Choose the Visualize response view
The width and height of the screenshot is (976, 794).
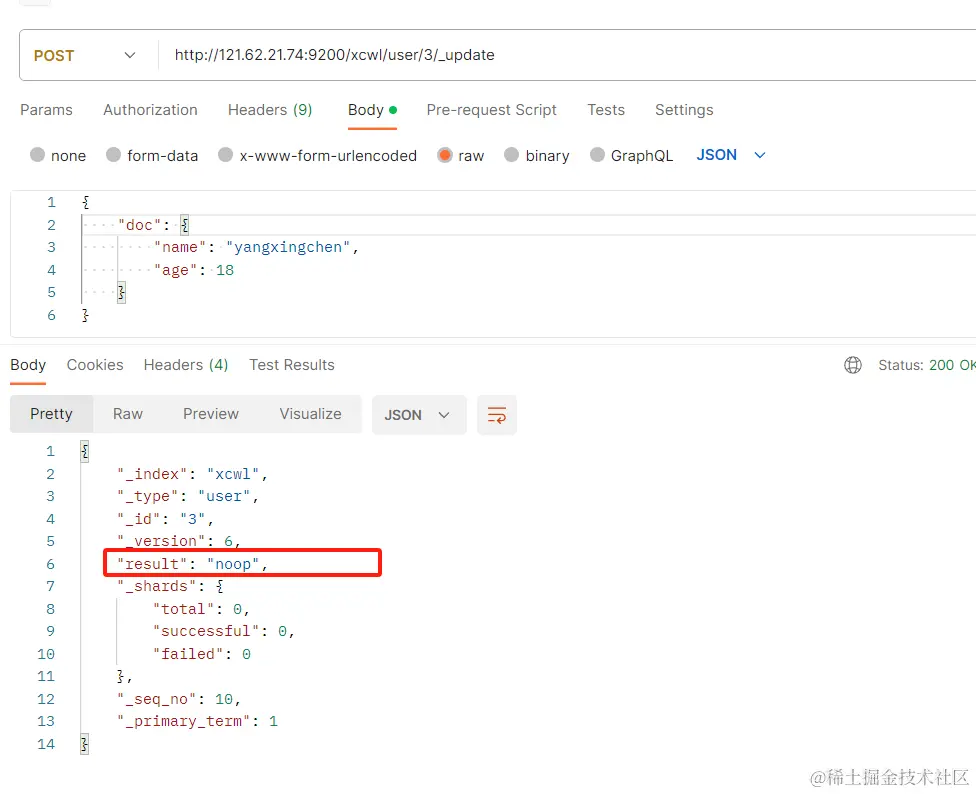click(310, 414)
